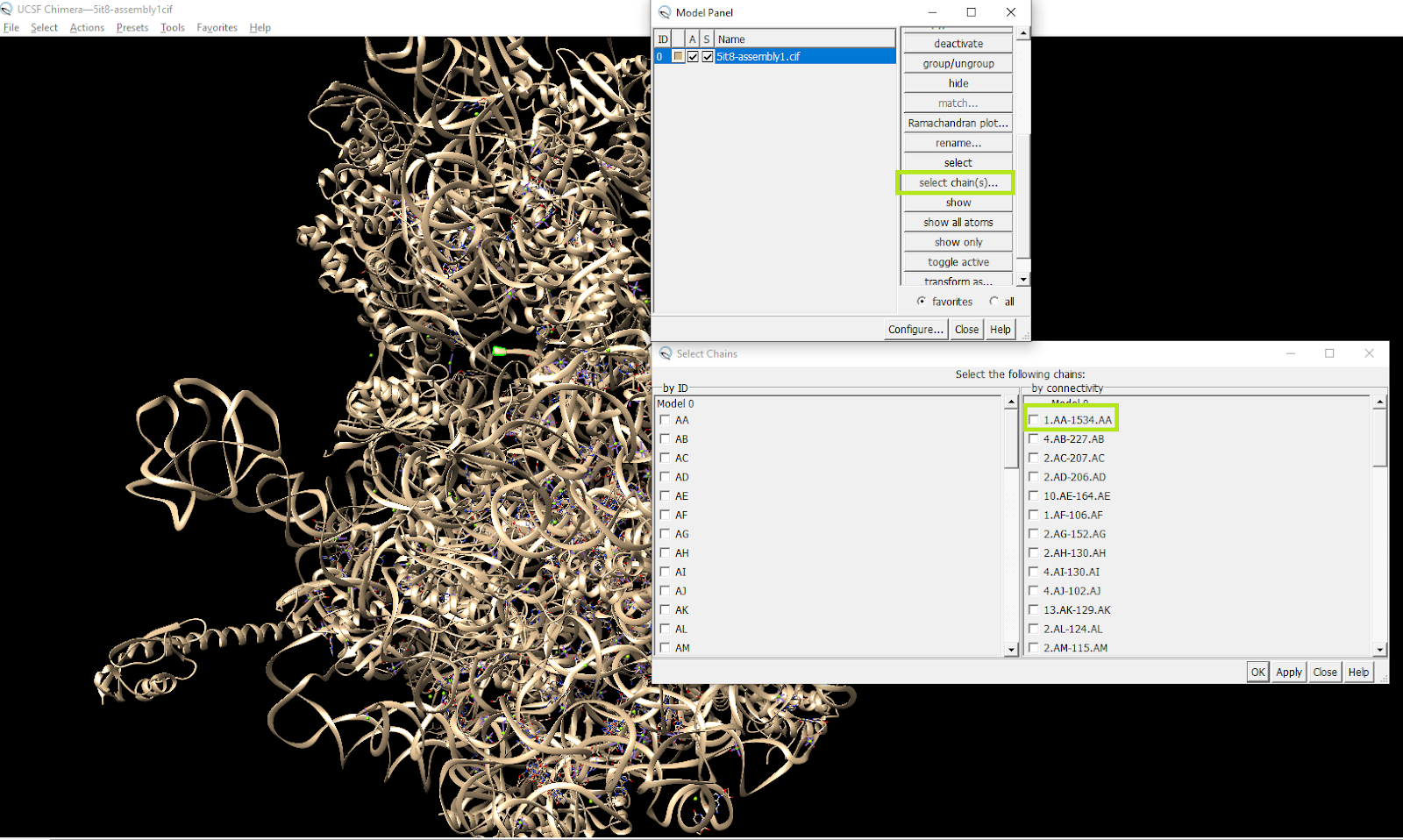Click the select chain(s) button
Screen dimensions: 1403x840
pyautogui.click(x=958, y=182)
